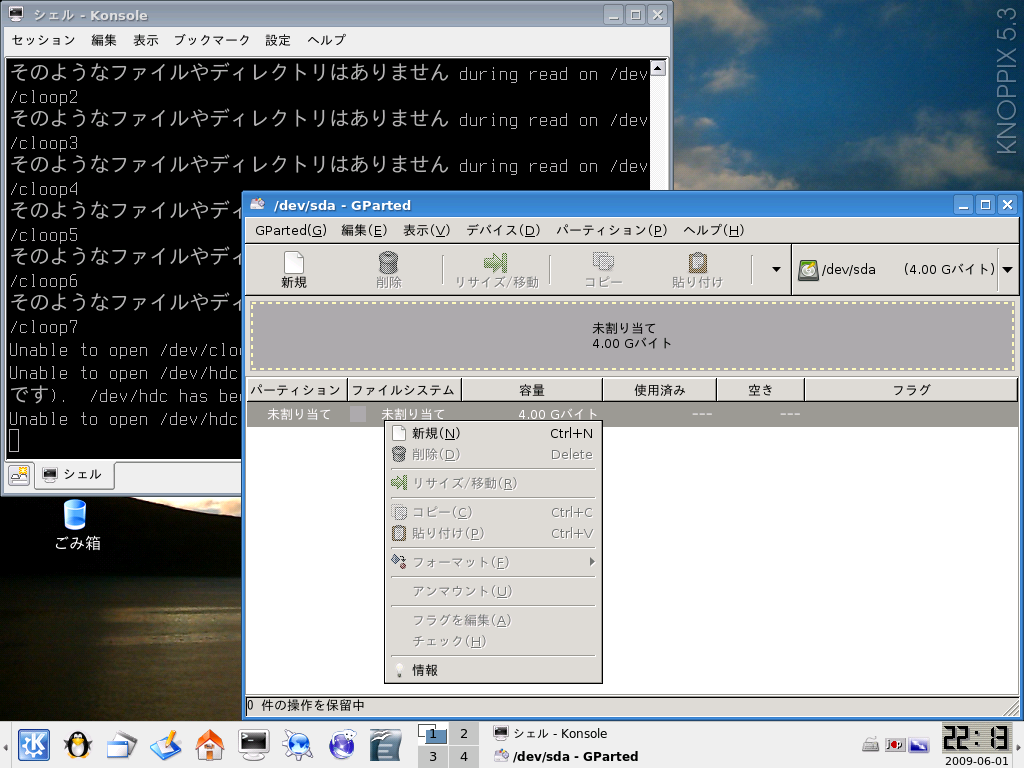Click the フラグ column header
Viewport: 1024px width, 768px height.
(x=911, y=390)
